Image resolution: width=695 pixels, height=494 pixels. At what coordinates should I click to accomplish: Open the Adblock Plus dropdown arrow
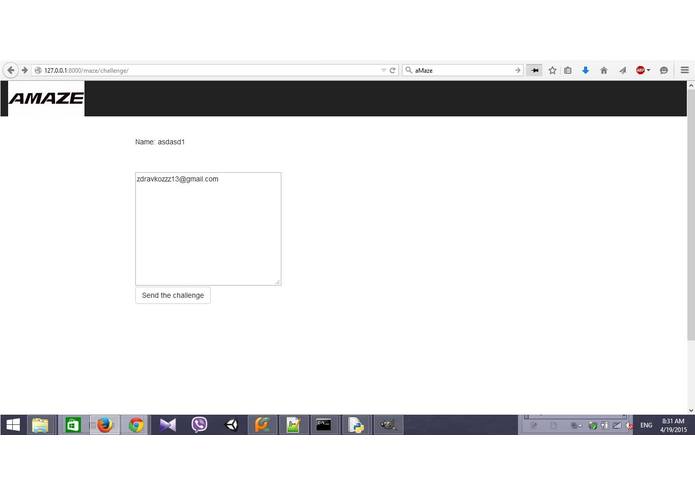tap(648, 70)
